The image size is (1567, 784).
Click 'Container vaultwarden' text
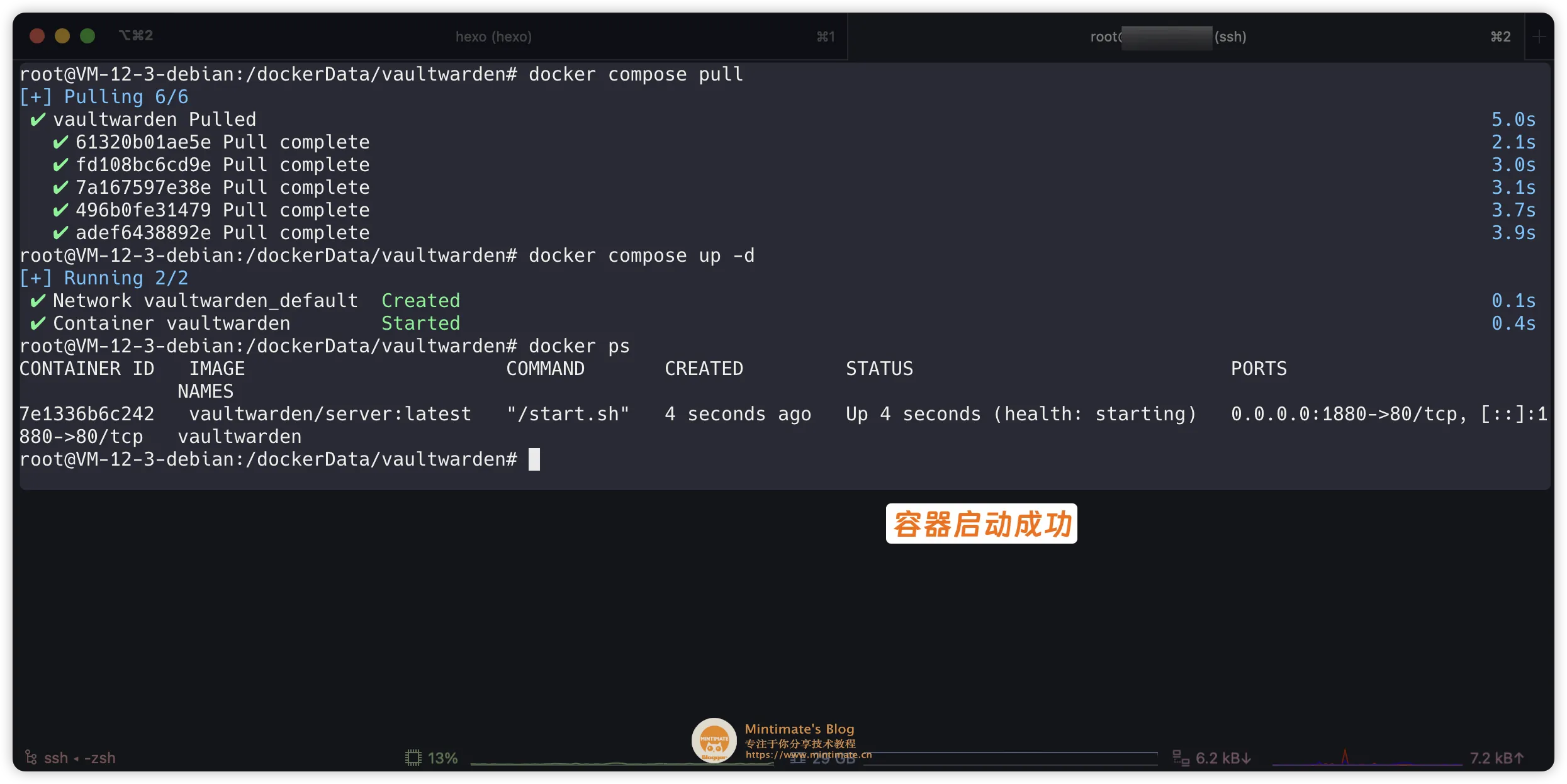[171, 323]
